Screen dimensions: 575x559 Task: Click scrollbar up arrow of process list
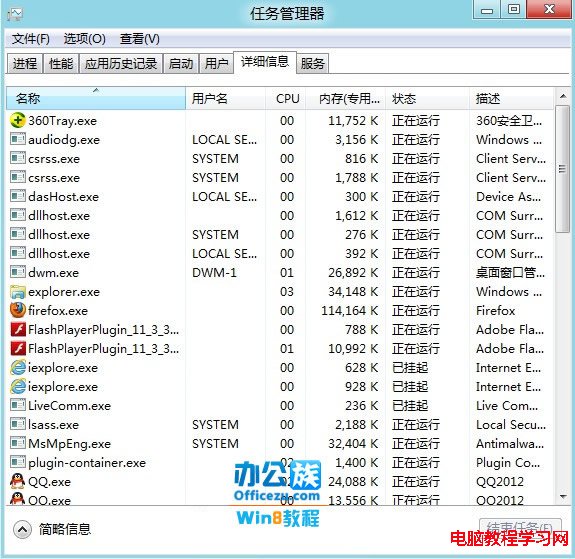coord(562,96)
